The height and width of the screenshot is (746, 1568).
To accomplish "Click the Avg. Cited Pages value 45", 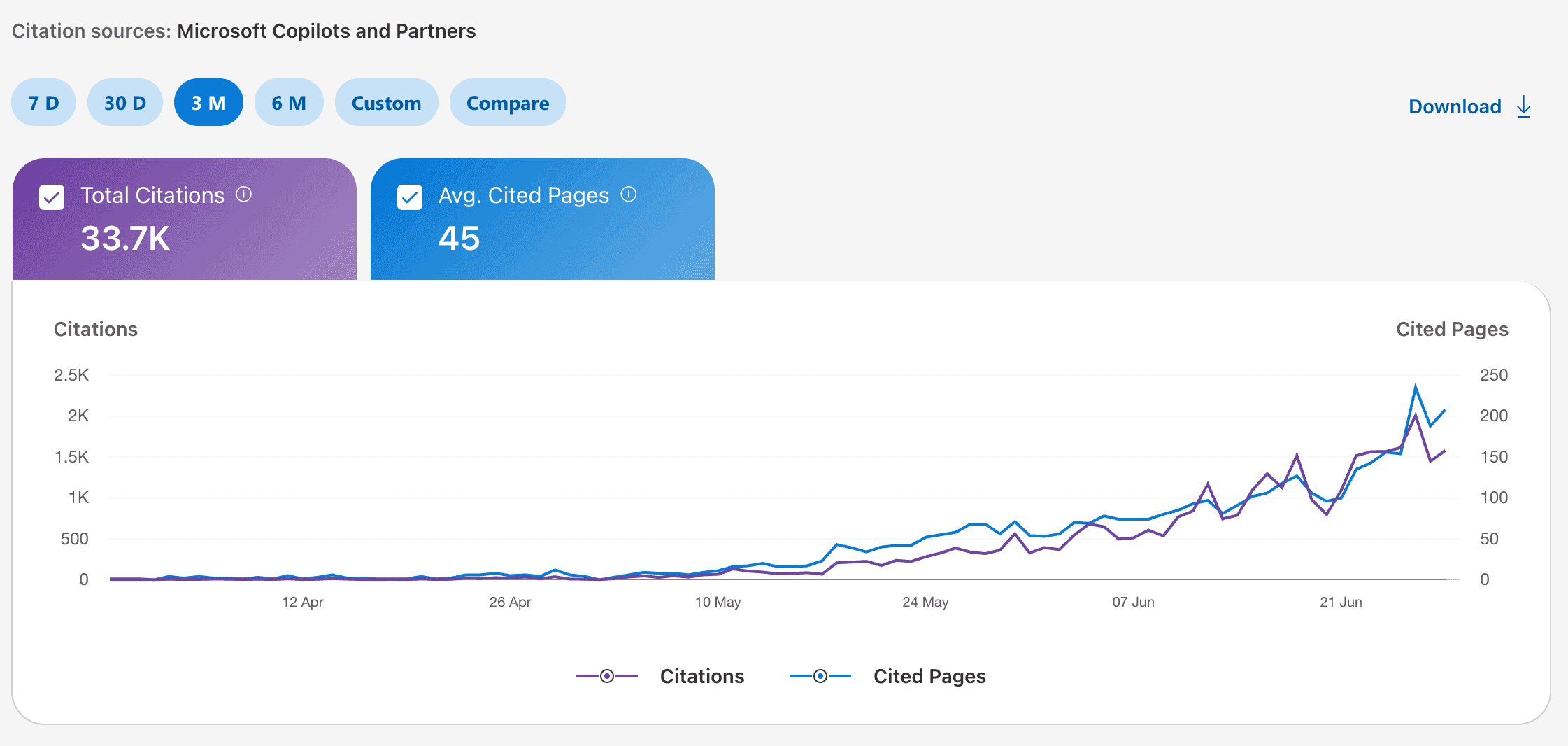I will (x=459, y=239).
